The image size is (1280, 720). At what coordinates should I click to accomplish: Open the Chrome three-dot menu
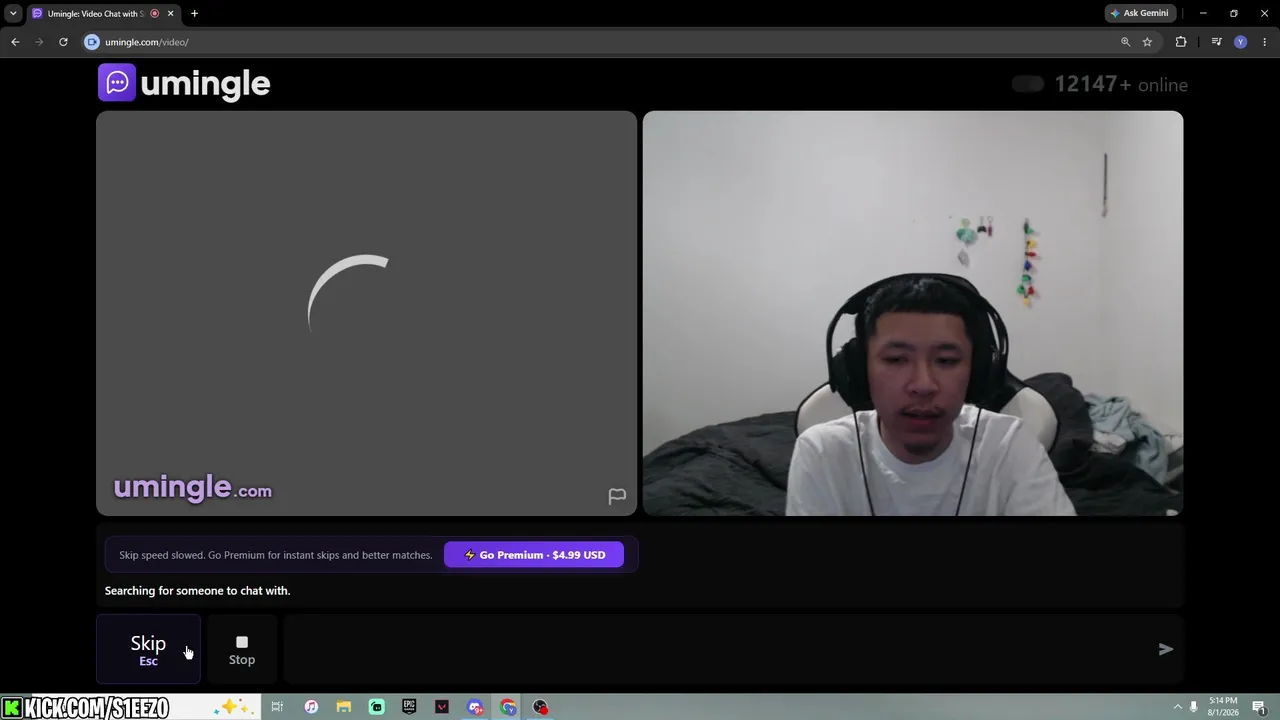click(x=1265, y=42)
